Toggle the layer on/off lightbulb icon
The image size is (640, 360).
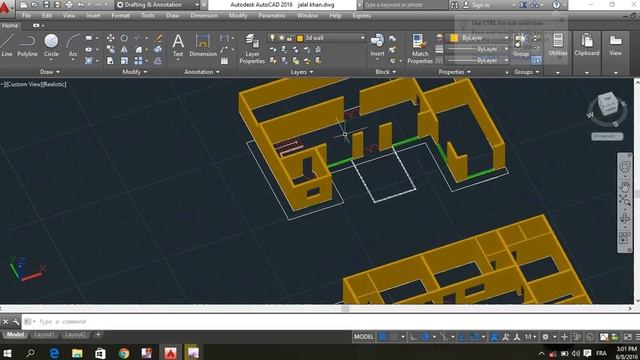[273, 38]
